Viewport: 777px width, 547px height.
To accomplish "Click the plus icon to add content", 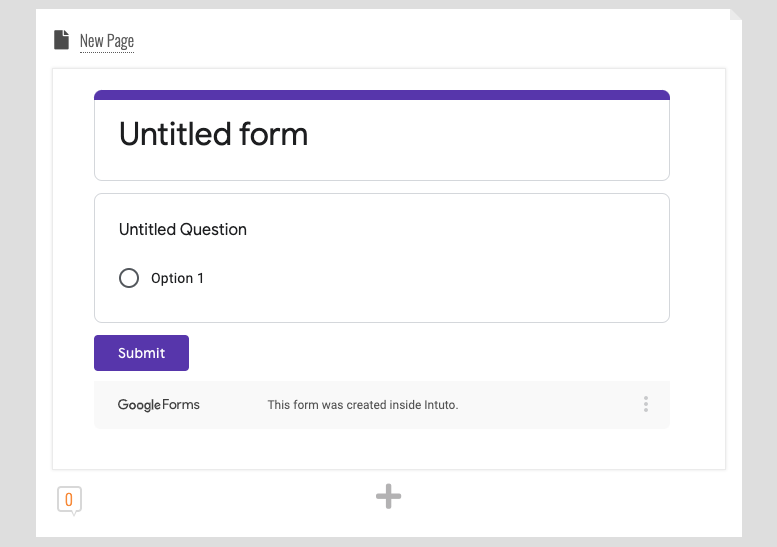I will (x=388, y=496).
